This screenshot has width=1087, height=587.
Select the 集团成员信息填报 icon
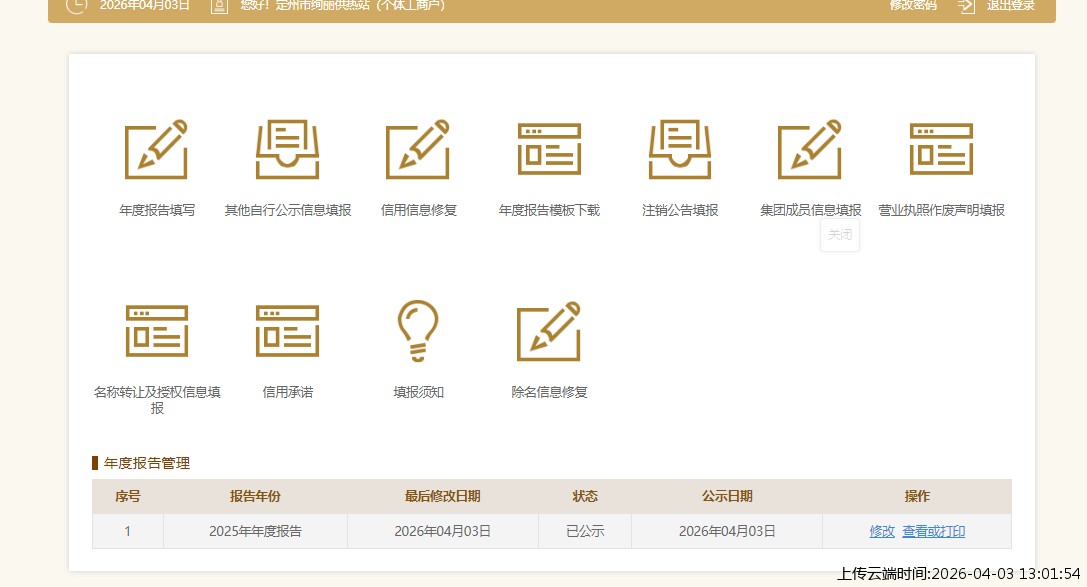pyautogui.click(x=810, y=148)
